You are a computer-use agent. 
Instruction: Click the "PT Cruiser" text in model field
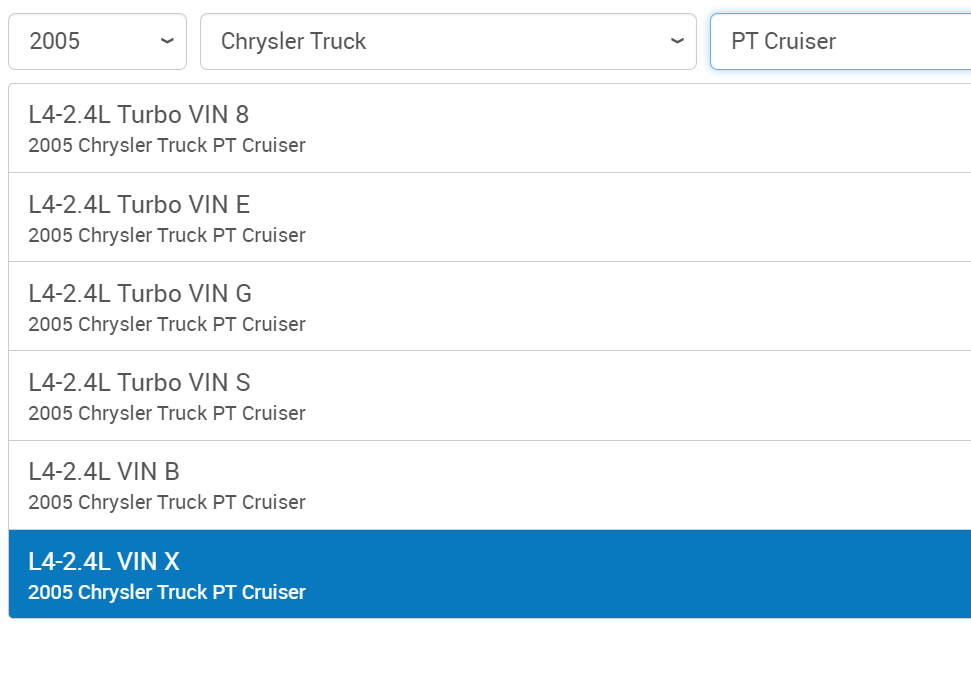click(x=784, y=41)
